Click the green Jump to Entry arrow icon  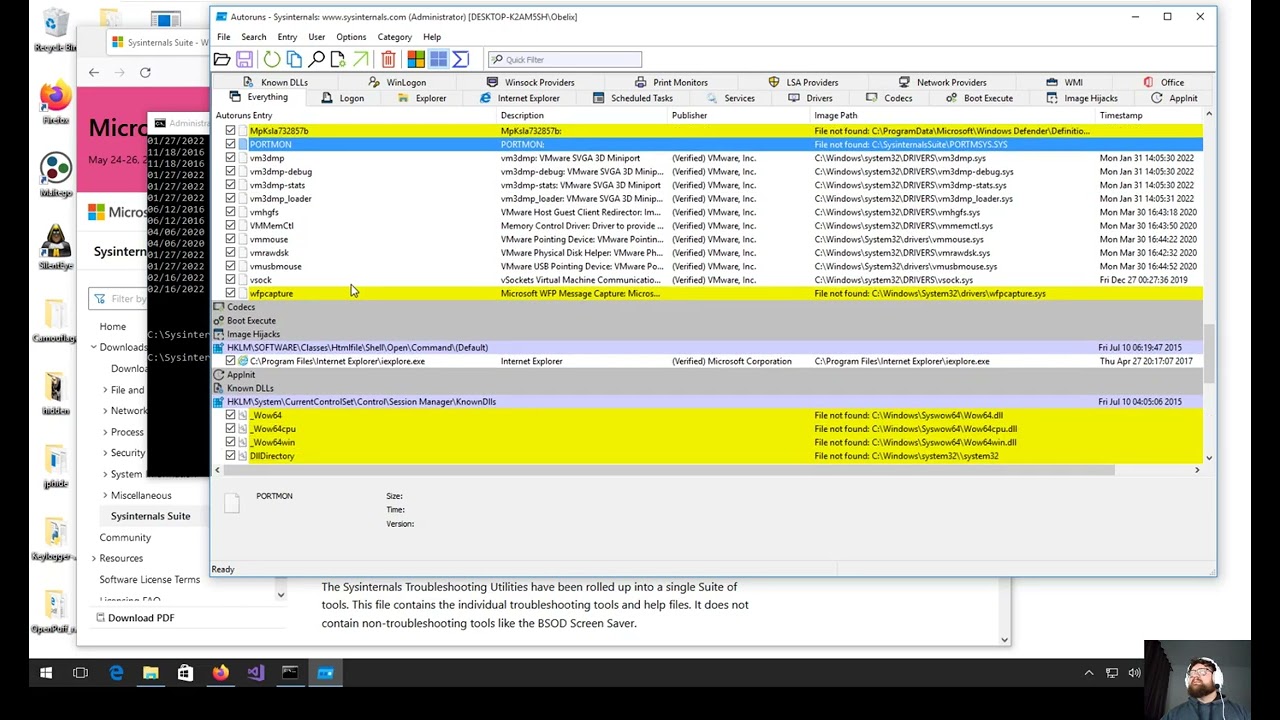pyautogui.click(x=360, y=60)
